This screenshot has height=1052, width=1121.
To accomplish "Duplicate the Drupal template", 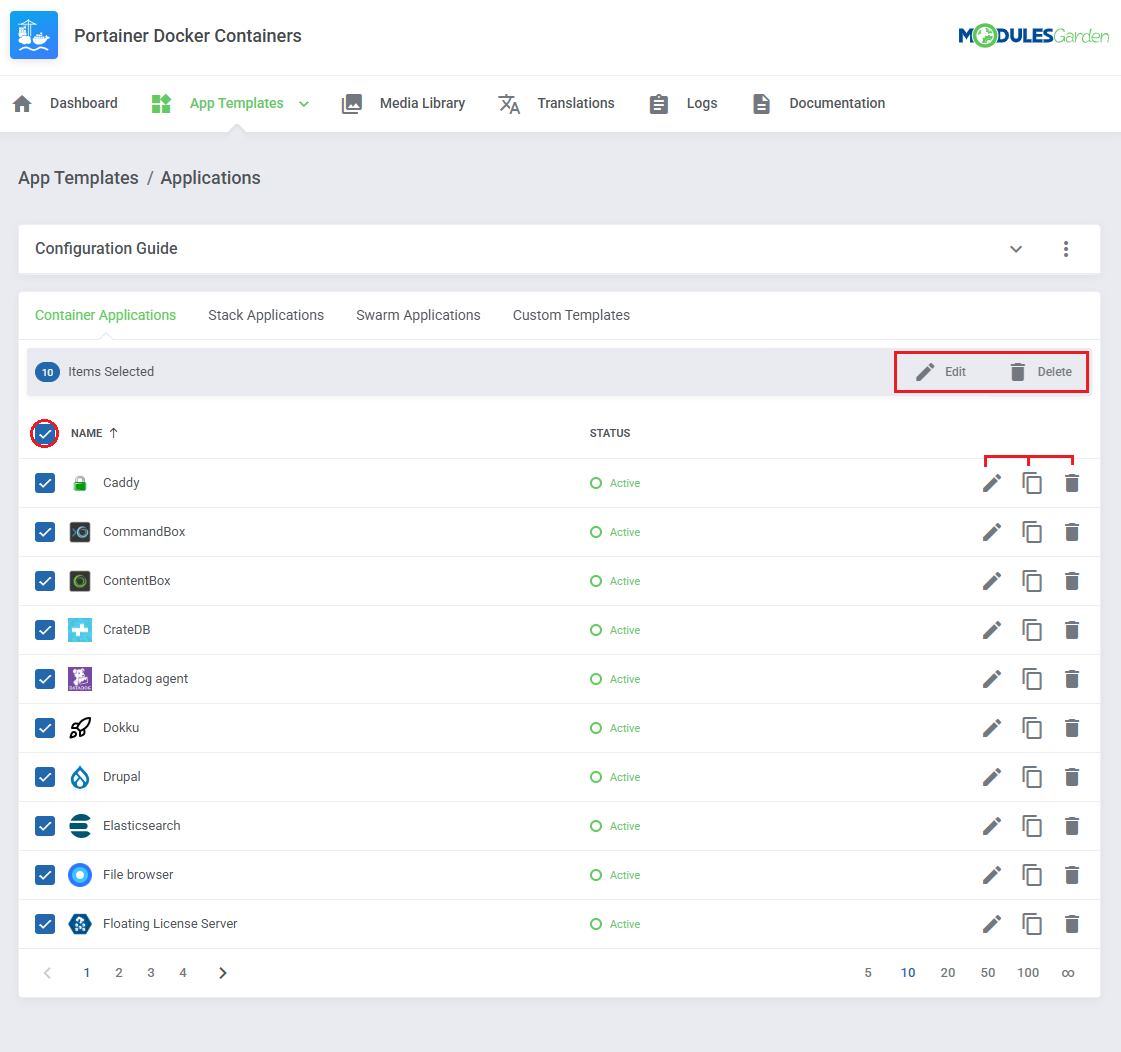I will click(1032, 777).
